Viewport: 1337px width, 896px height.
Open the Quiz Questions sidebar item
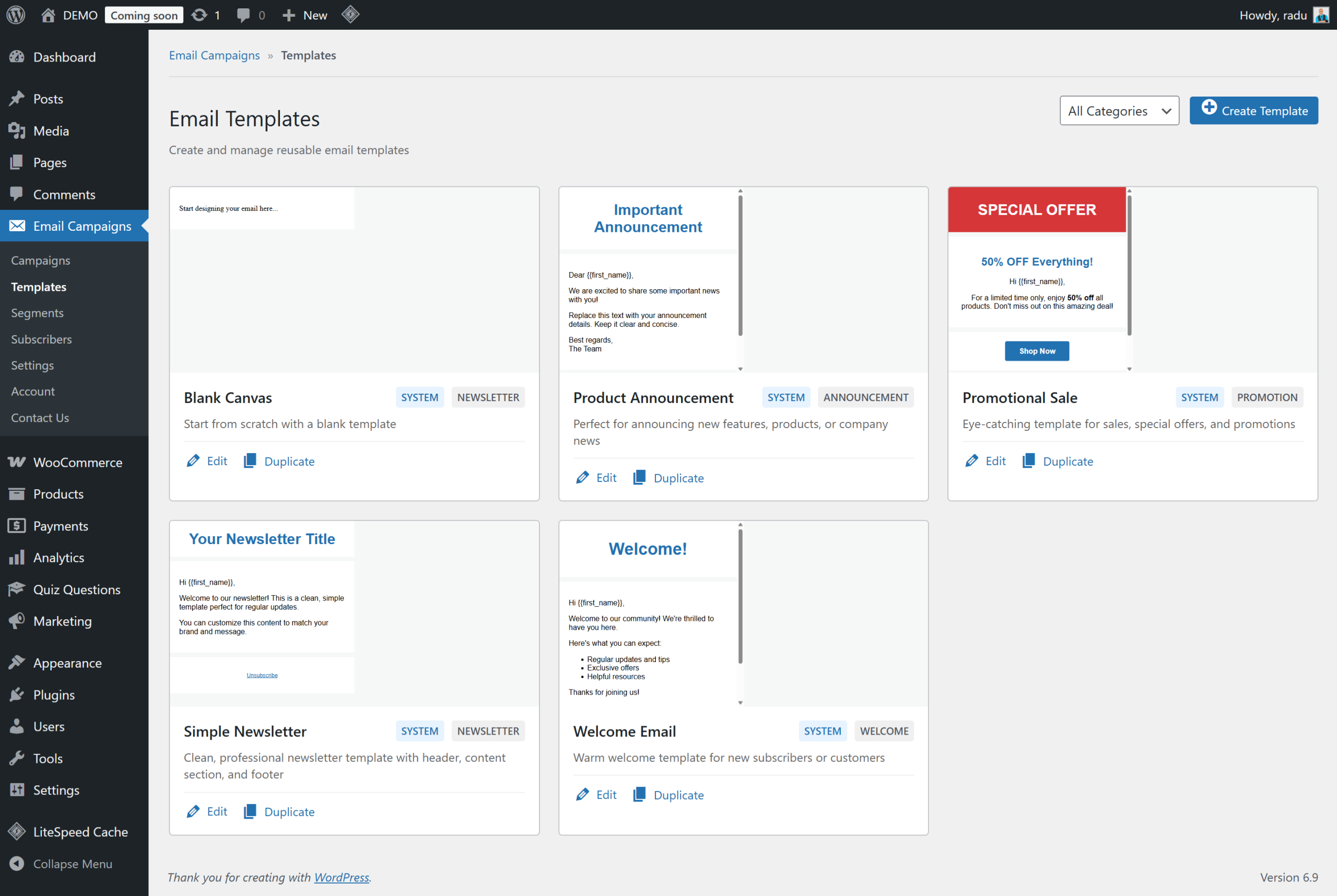coord(76,589)
